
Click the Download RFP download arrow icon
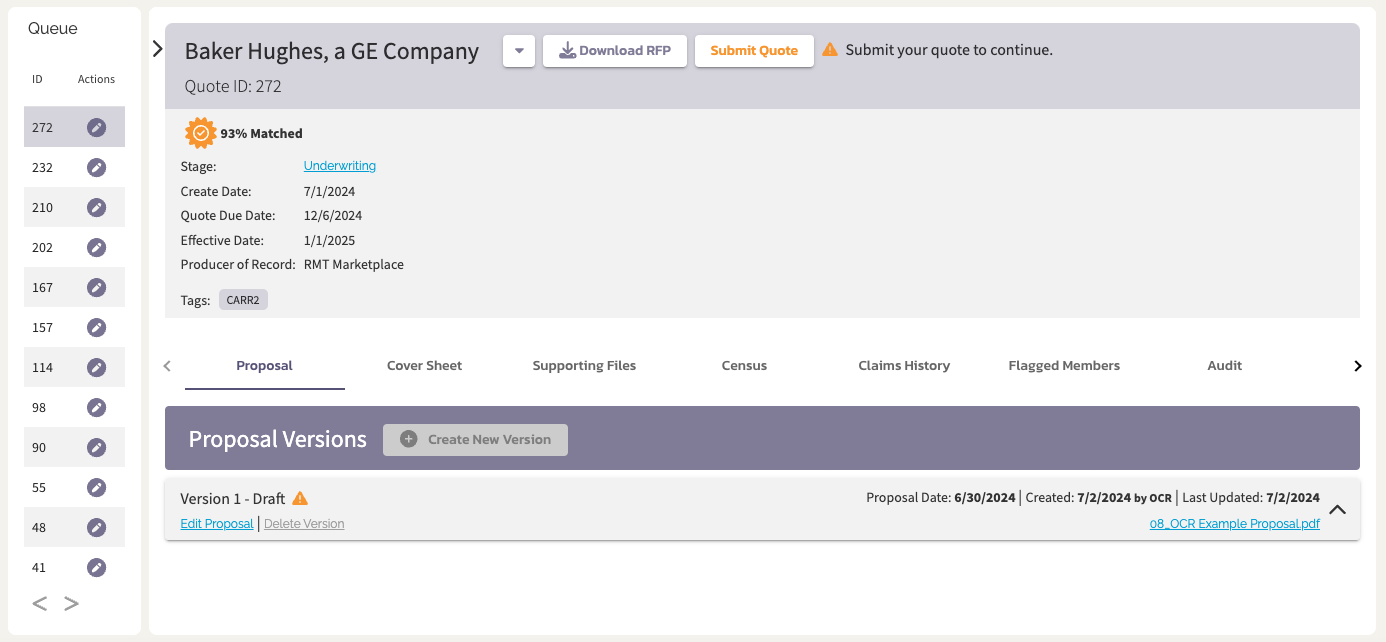pyautogui.click(x=568, y=50)
